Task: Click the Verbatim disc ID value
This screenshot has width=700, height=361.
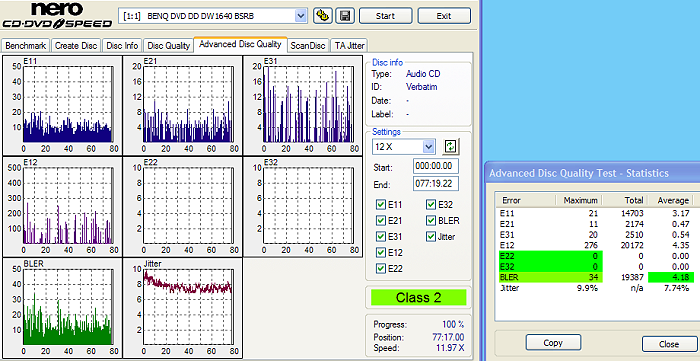Action: tap(421, 87)
